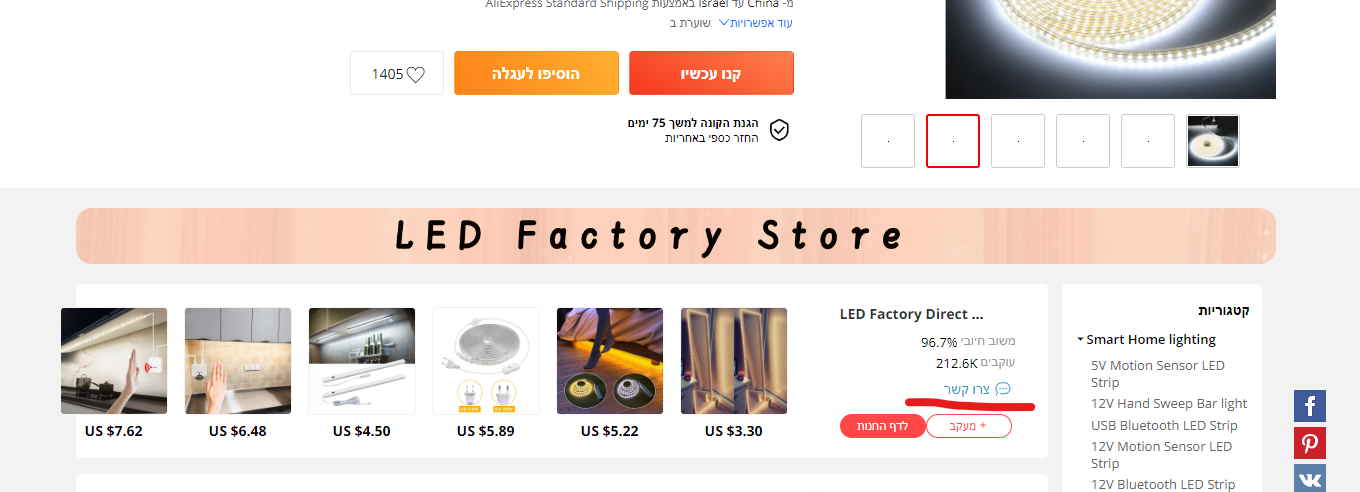Pin the product on Pinterest

(1310, 443)
